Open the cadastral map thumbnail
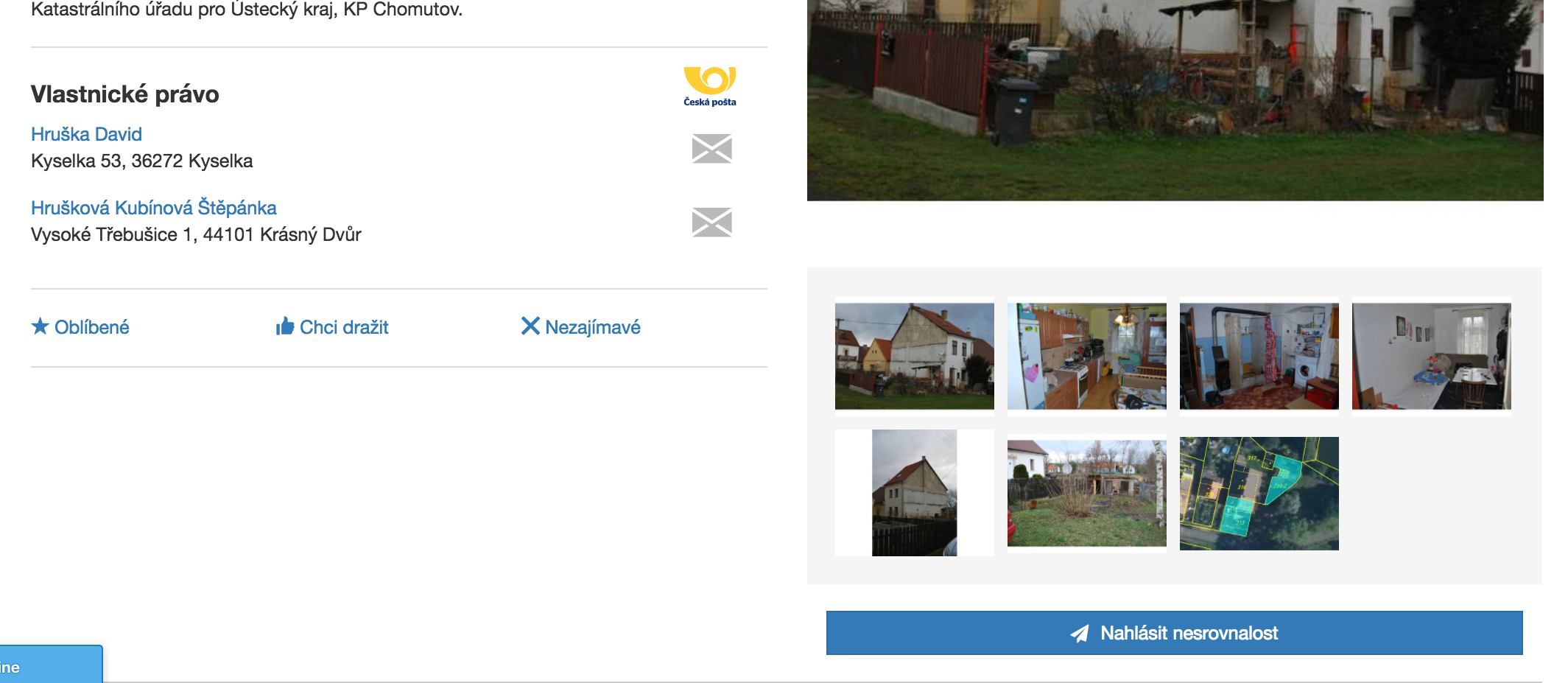This screenshot has width=1568, height=683. pyautogui.click(x=1259, y=493)
